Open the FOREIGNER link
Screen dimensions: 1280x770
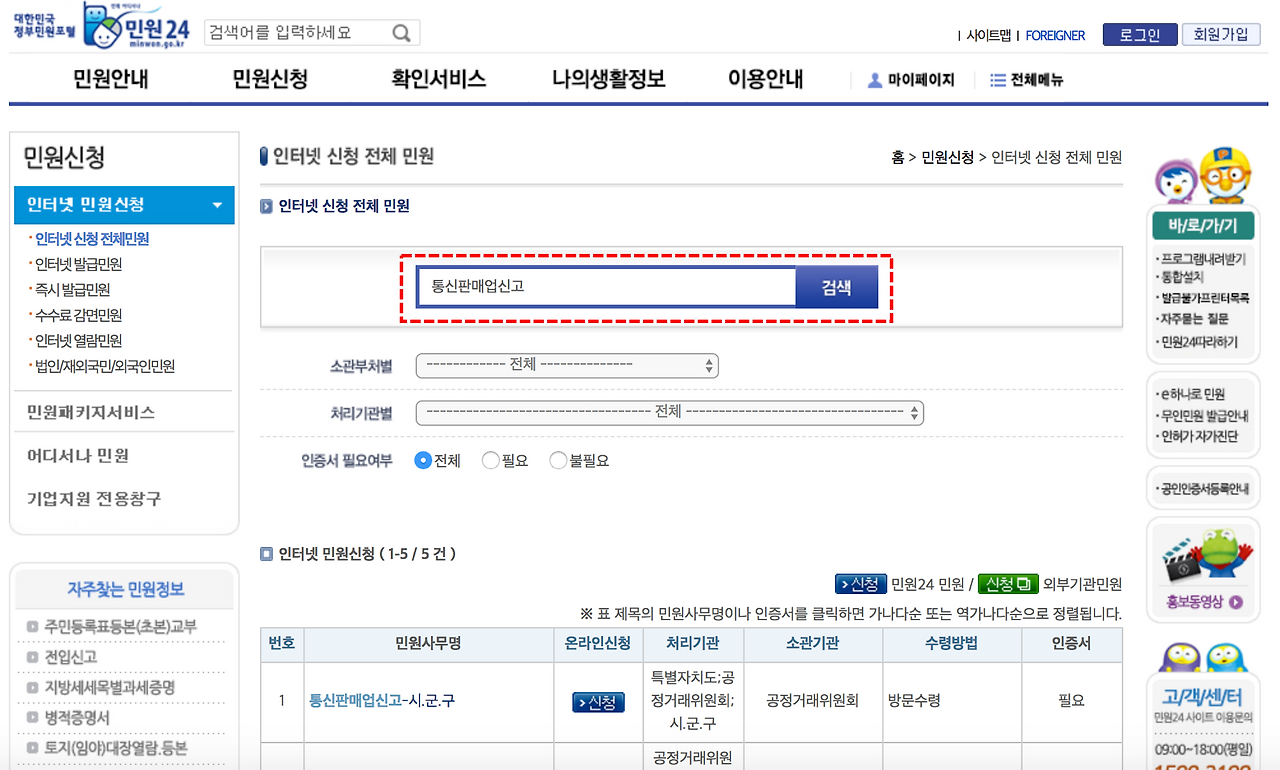(x=1055, y=35)
